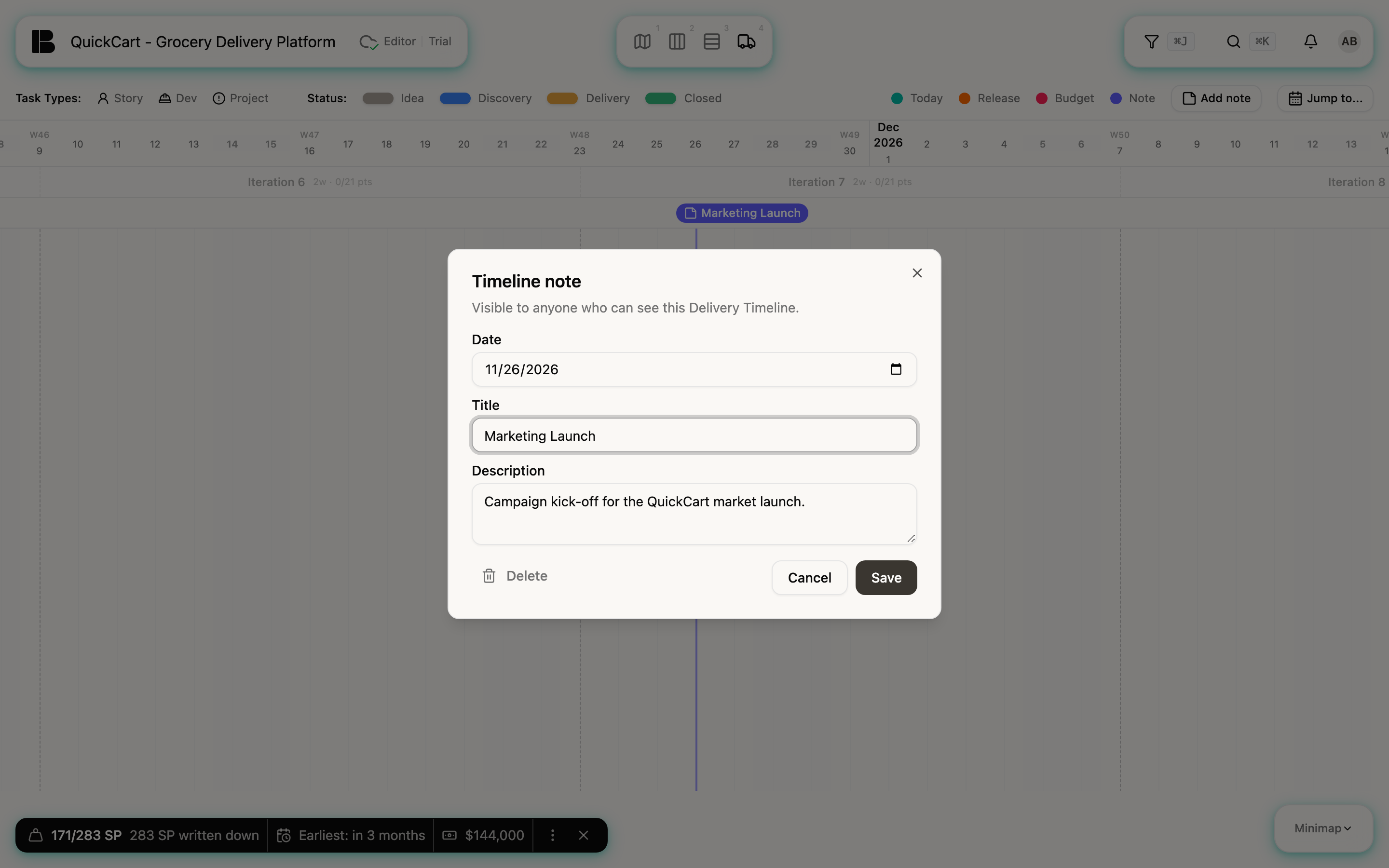
Task: Focus the Title input field
Action: (x=694, y=435)
